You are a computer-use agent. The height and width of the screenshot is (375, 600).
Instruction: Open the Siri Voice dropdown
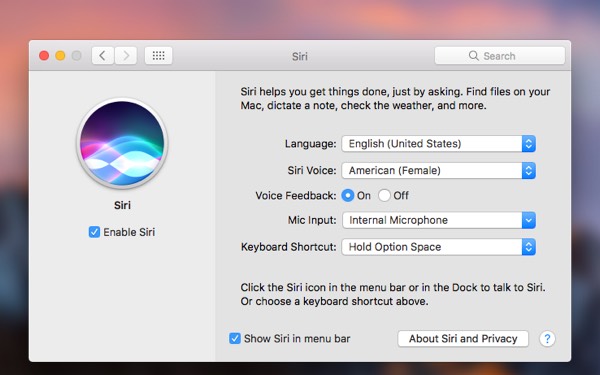(x=439, y=171)
